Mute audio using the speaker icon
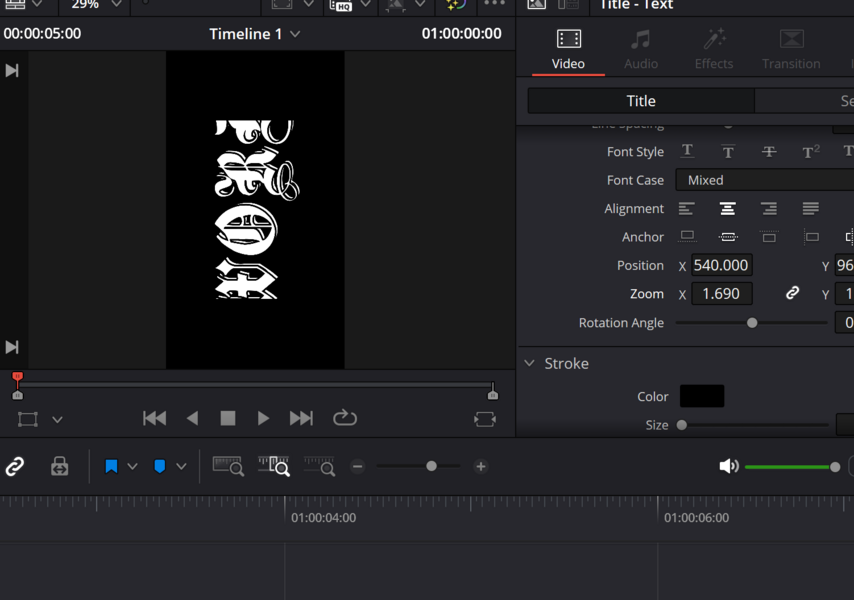 click(729, 466)
